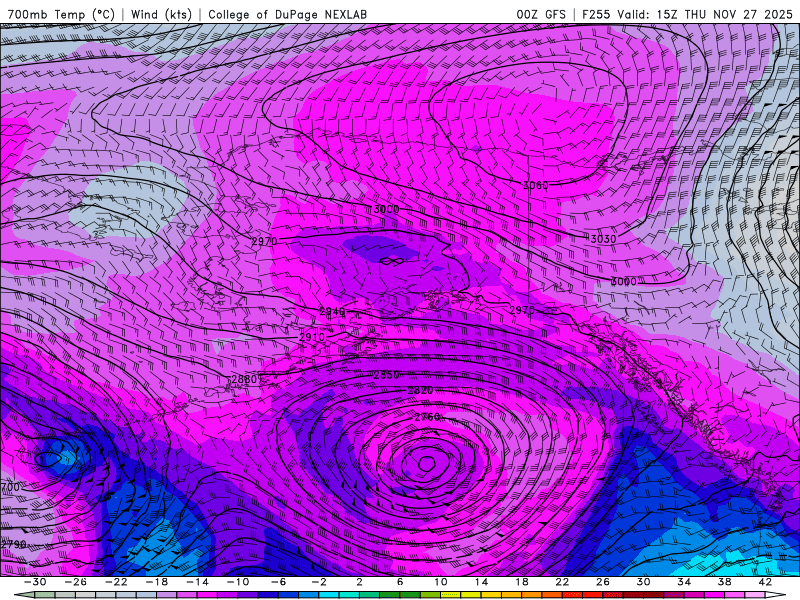Click the 3000 contour label below 3030
Screen dimensions: 800x600
tap(623, 281)
